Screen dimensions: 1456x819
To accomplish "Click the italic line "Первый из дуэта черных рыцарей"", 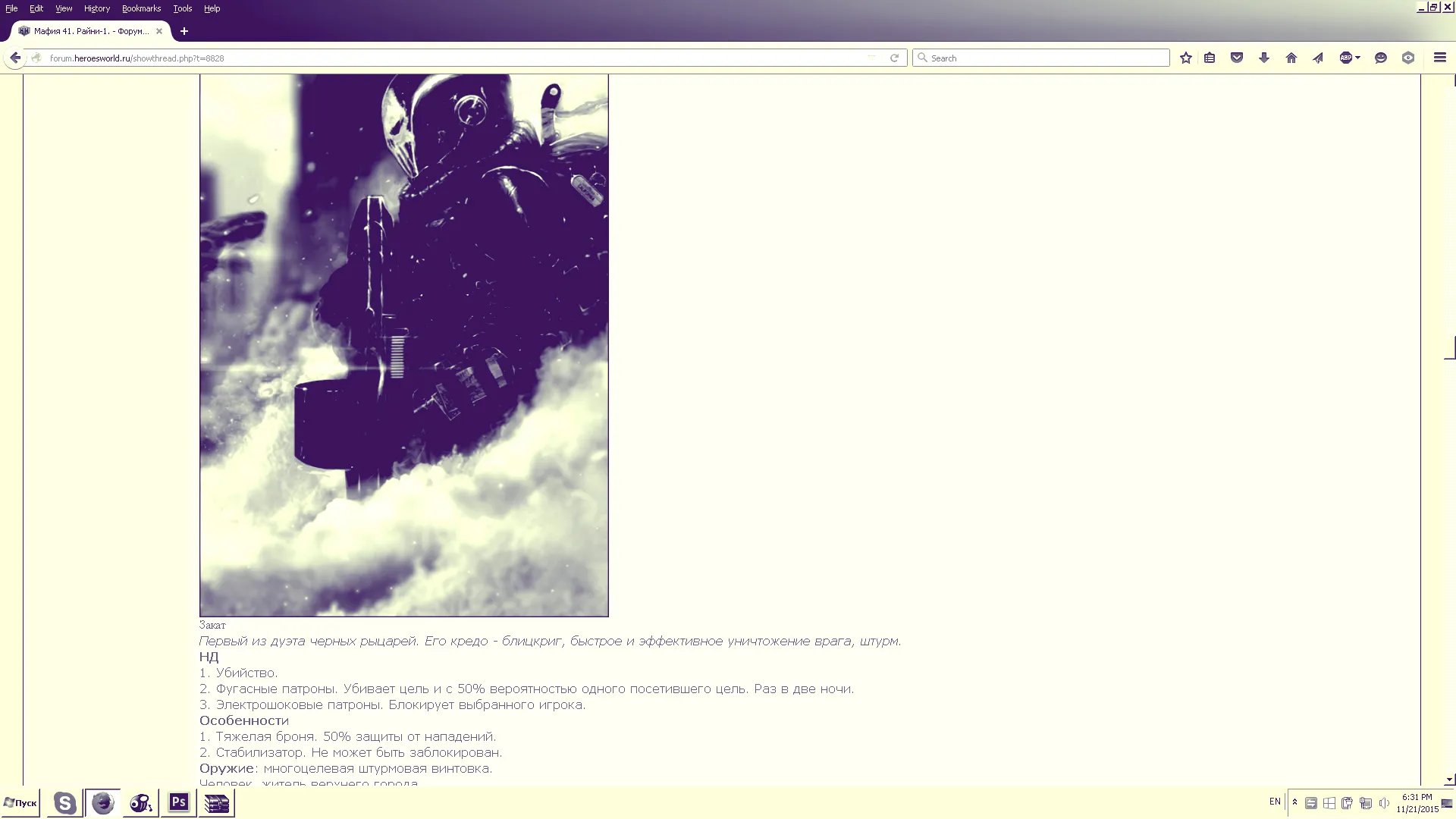I will pyautogui.click(x=550, y=641).
